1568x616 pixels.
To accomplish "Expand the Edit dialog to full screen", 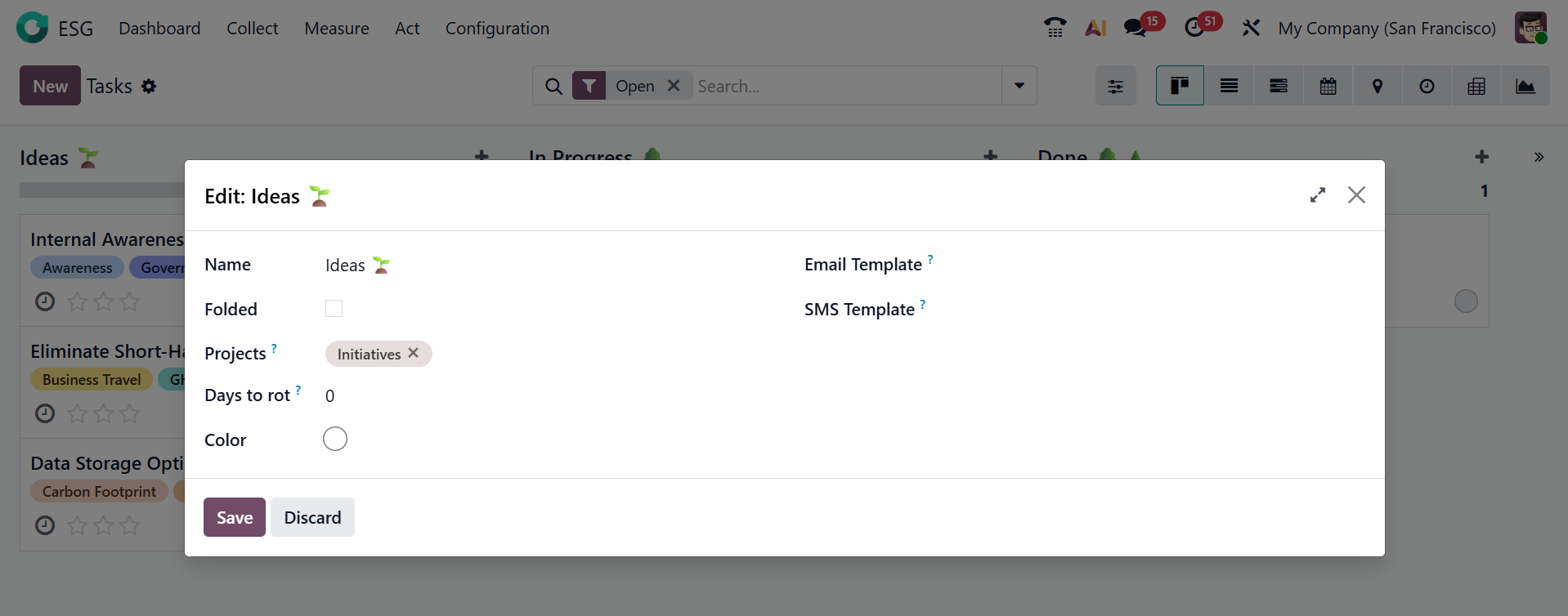I will [1317, 195].
